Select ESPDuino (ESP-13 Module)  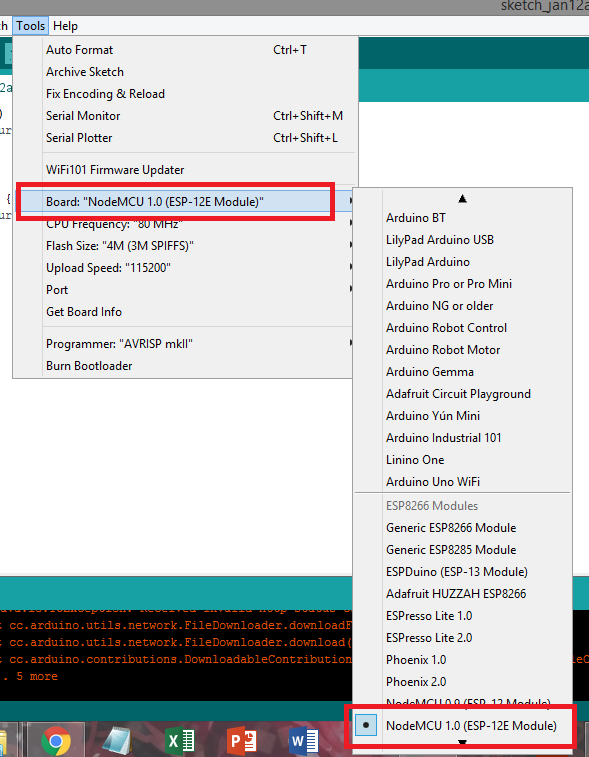[463, 572]
